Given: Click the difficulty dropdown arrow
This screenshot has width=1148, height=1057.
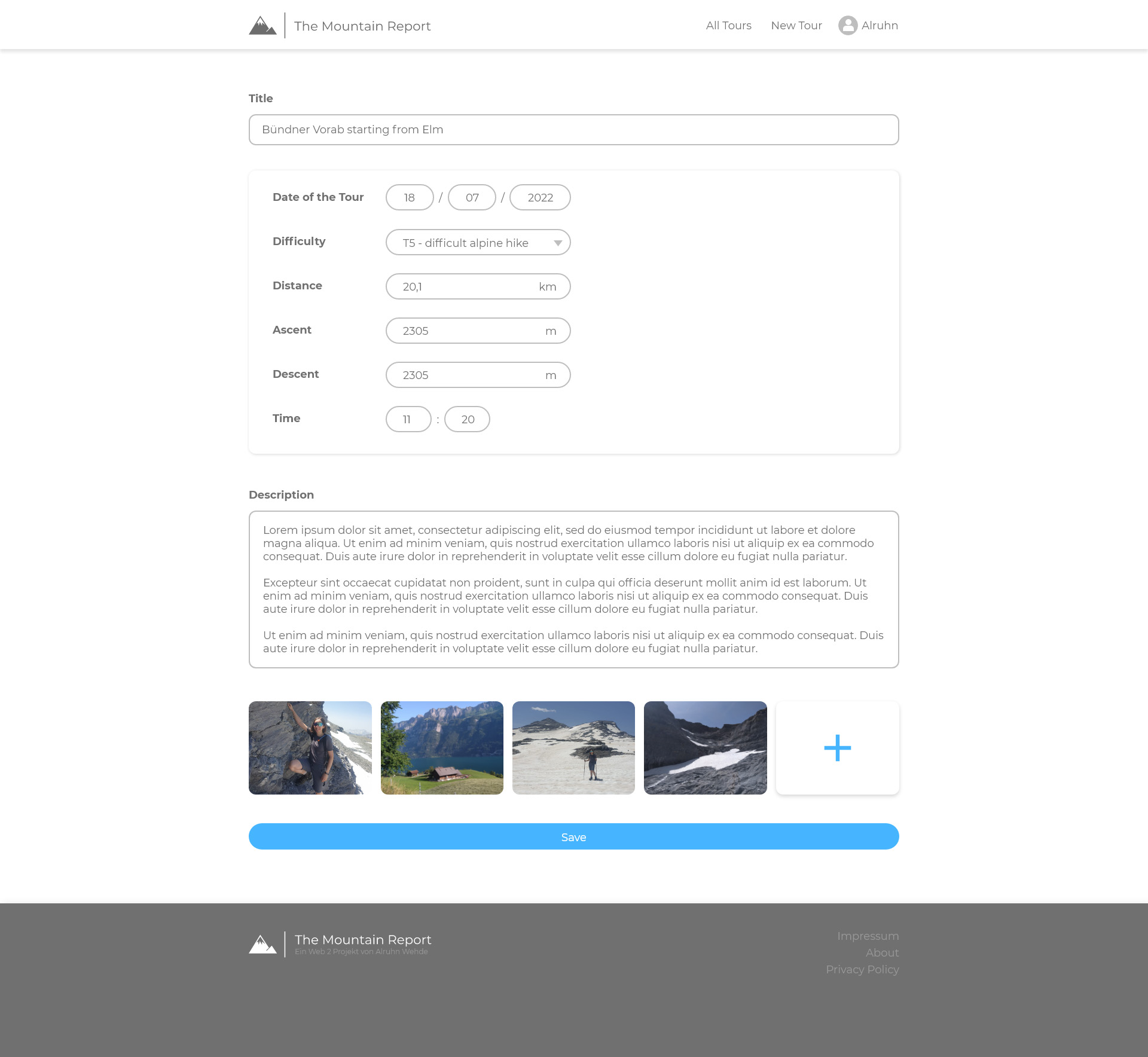Looking at the screenshot, I should (556, 242).
